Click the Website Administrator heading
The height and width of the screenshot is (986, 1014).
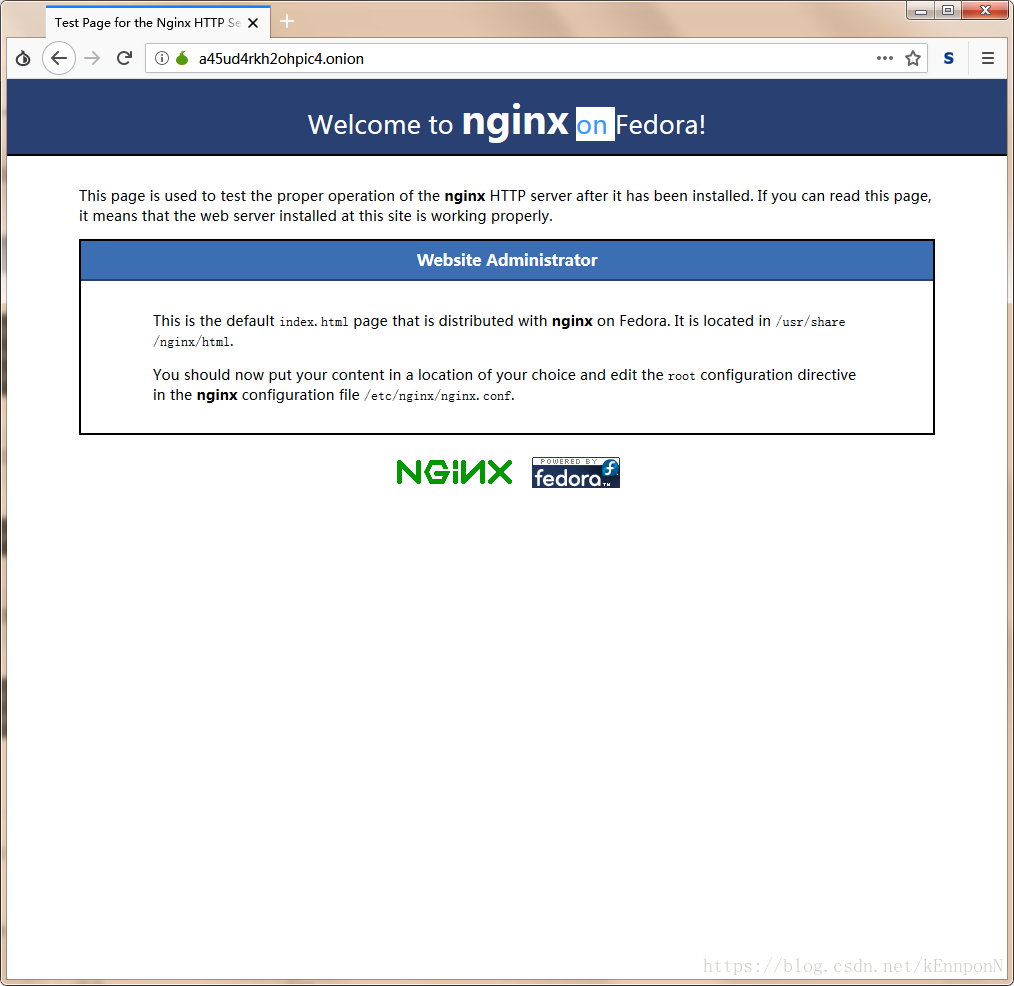[x=507, y=260]
